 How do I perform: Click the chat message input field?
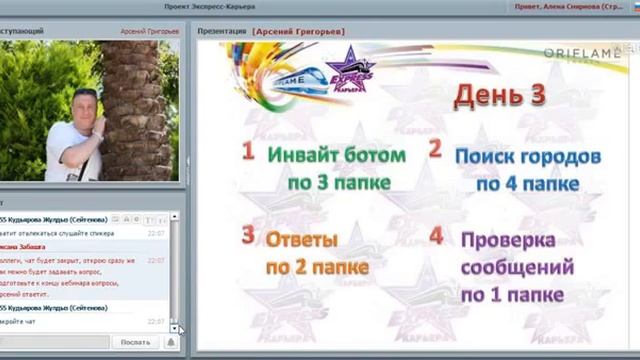(x=55, y=342)
